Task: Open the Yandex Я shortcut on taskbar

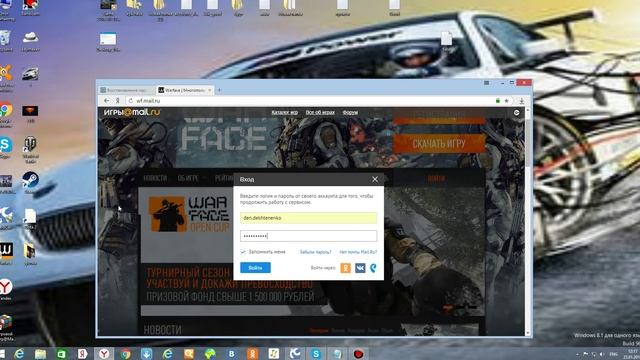Action: coord(82,354)
